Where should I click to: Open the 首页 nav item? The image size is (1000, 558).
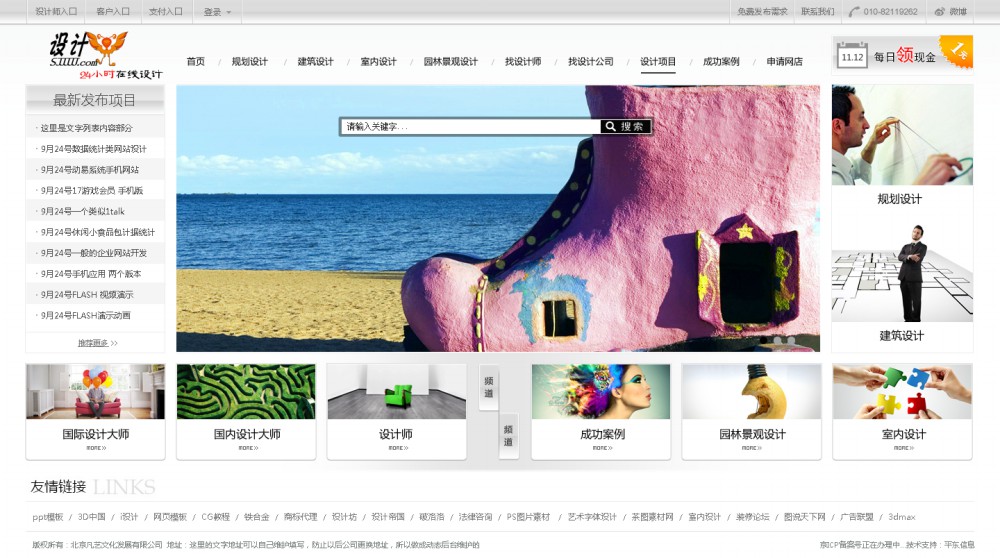[x=196, y=61]
